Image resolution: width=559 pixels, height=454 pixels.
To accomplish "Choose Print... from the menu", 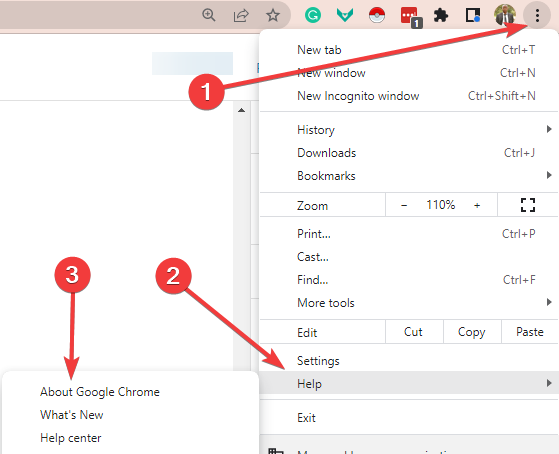I will [x=409, y=234].
